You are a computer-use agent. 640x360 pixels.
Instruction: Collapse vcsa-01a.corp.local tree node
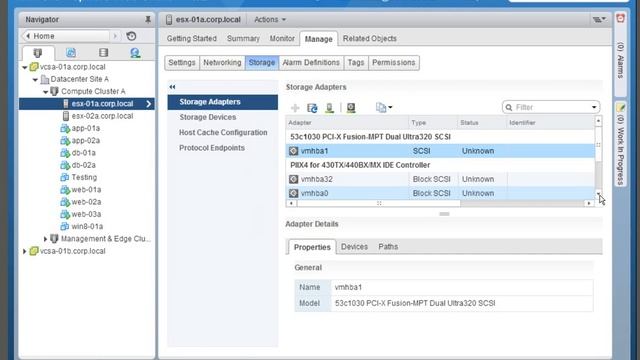tap(25, 67)
